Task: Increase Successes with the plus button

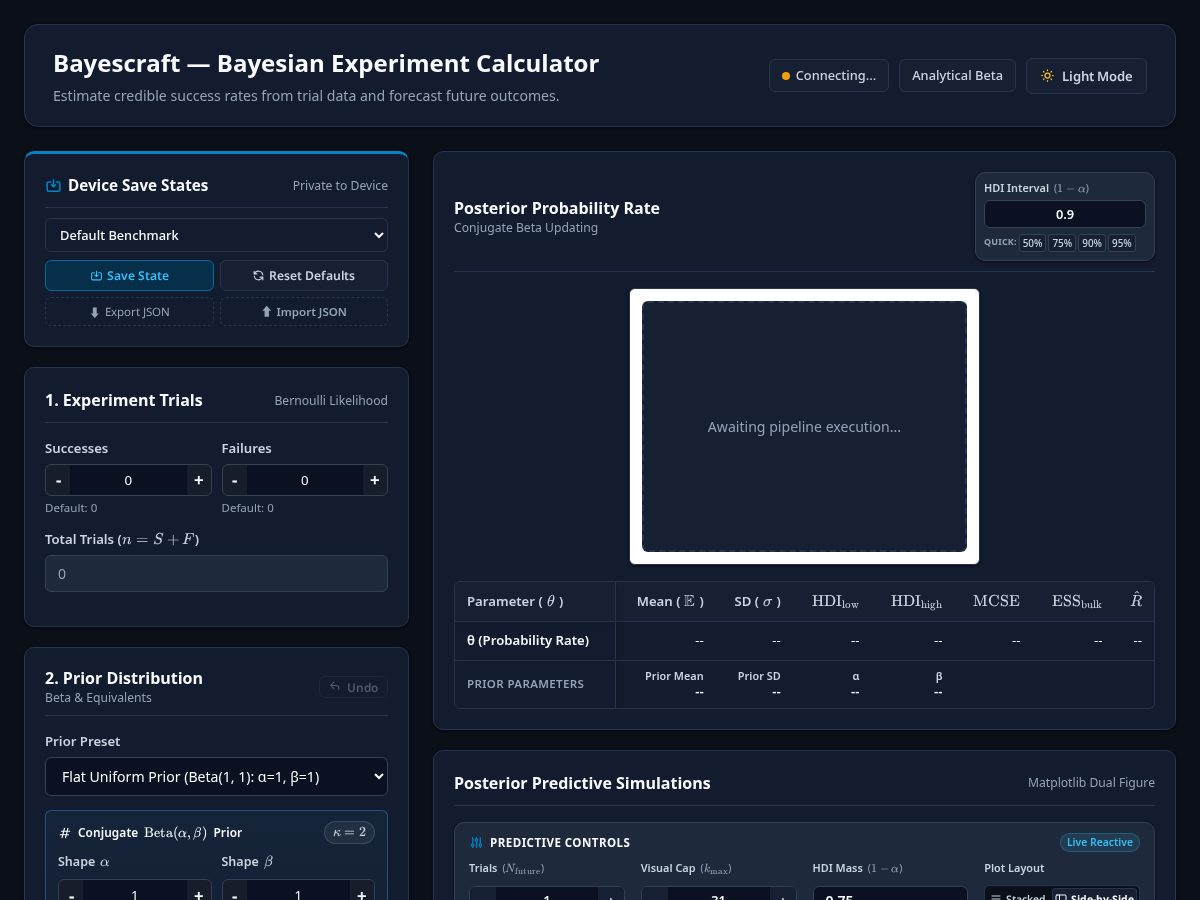Action: [198, 480]
